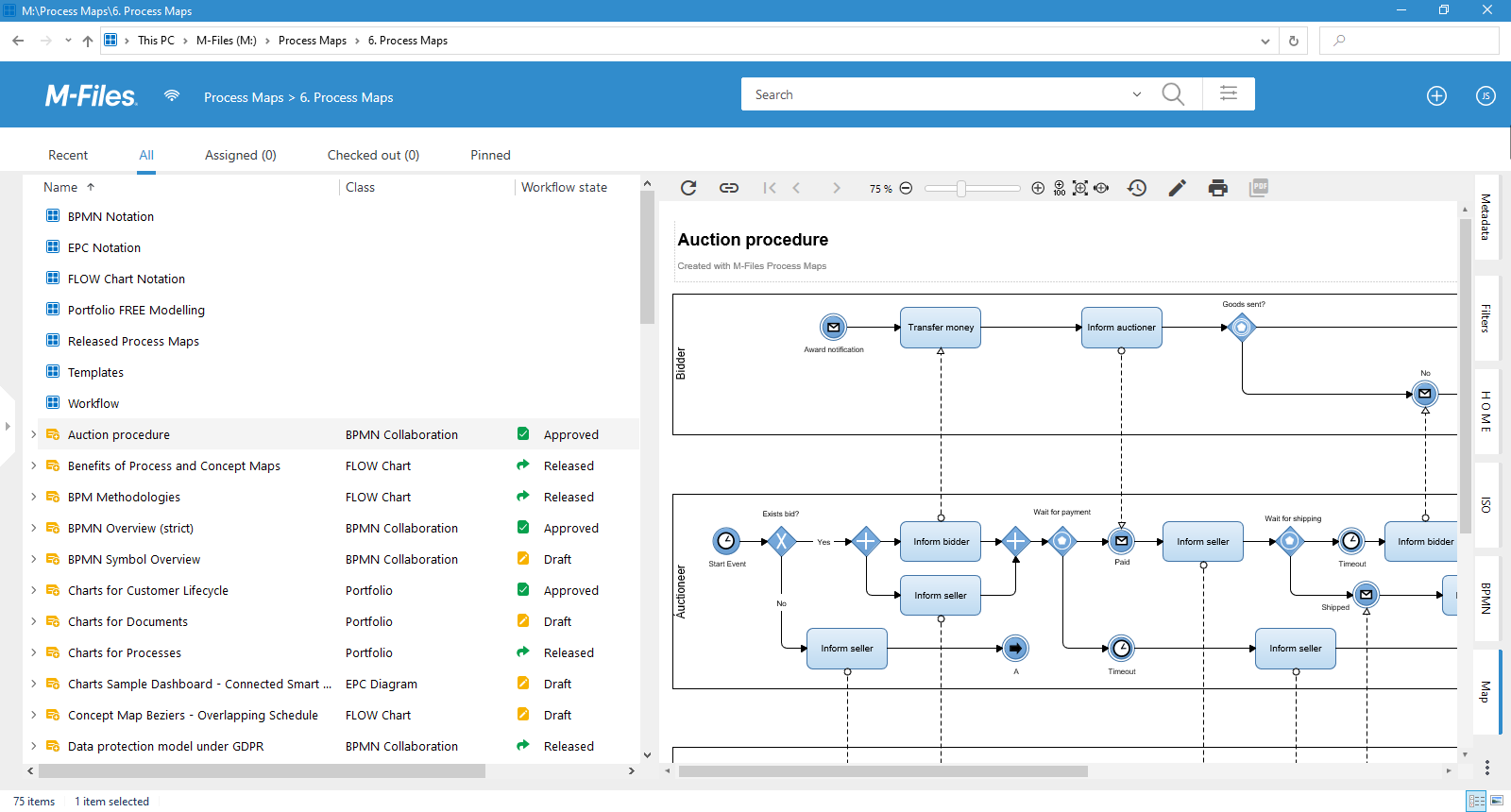Open the Metadata side panel tab
The height and width of the screenshot is (812, 1511).
[x=1486, y=217]
